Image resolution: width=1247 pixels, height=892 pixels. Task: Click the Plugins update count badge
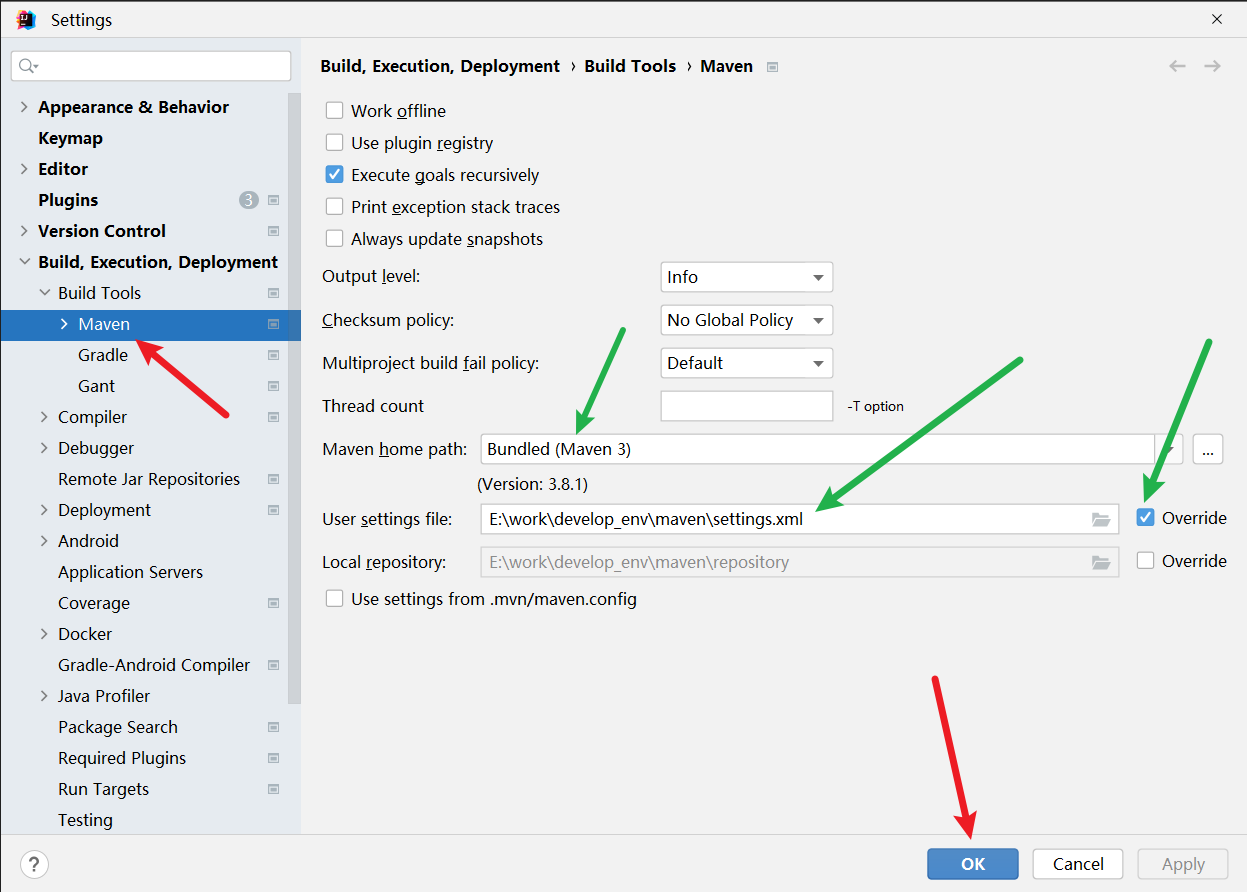coord(248,200)
